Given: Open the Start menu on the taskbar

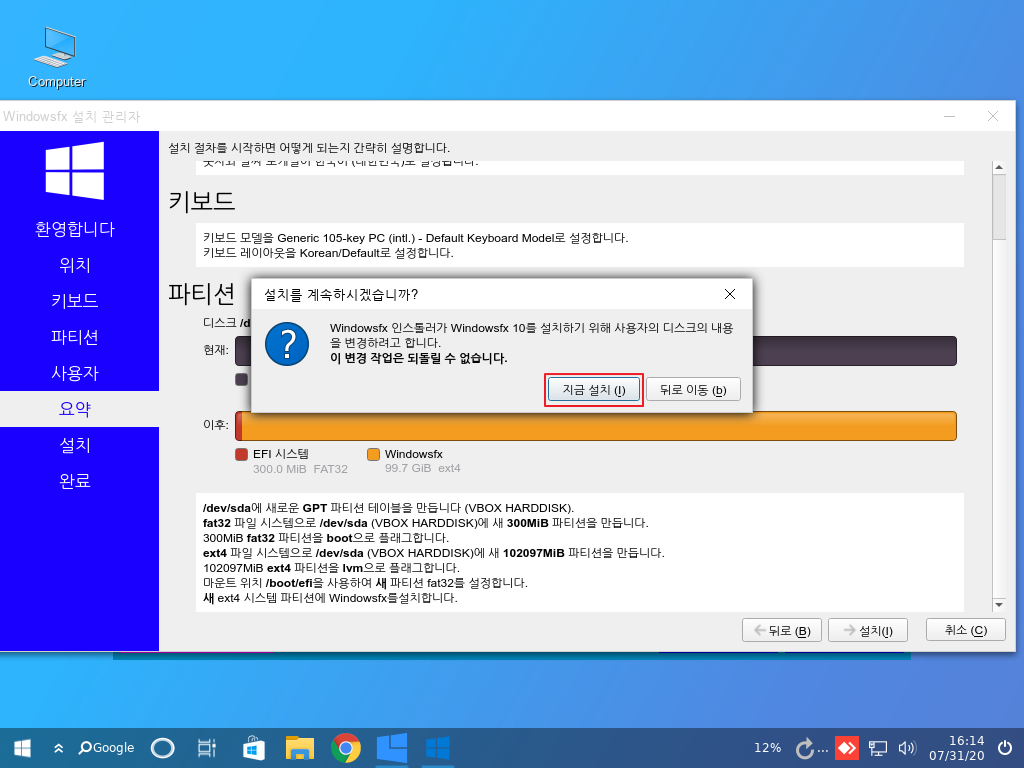Looking at the screenshot, I should (22, 748).
